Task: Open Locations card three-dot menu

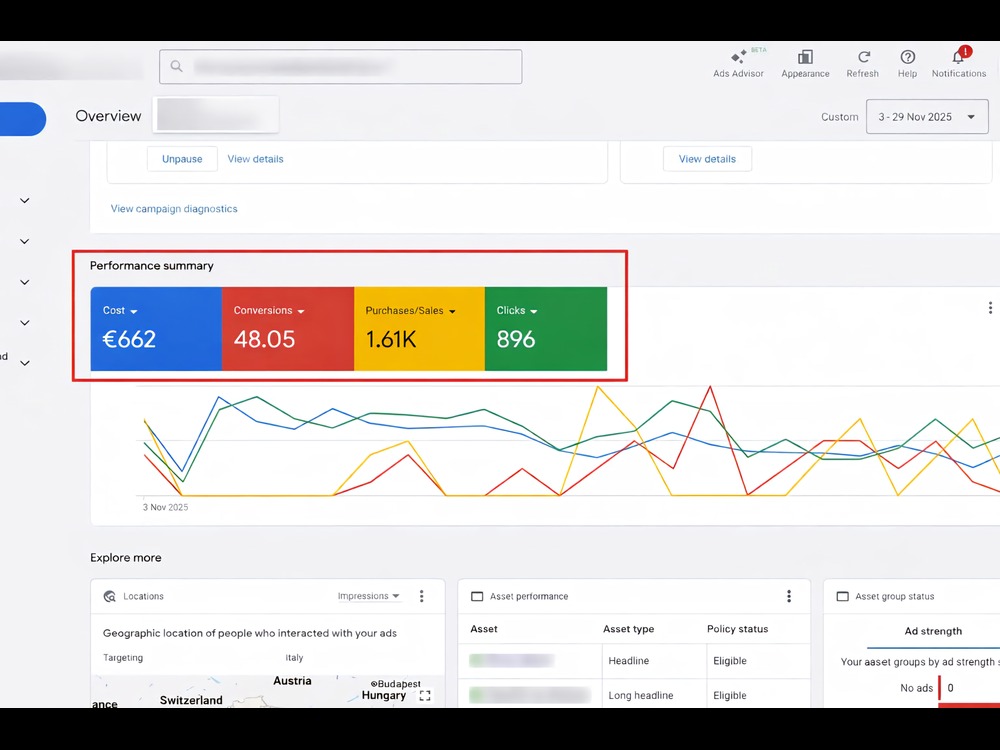Action: click(422, 596)
